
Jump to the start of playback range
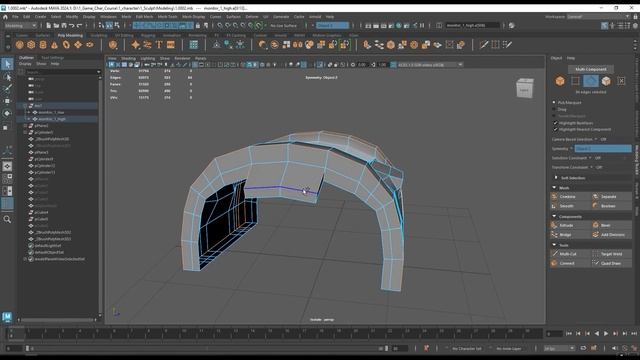click(x=569, y=333)
